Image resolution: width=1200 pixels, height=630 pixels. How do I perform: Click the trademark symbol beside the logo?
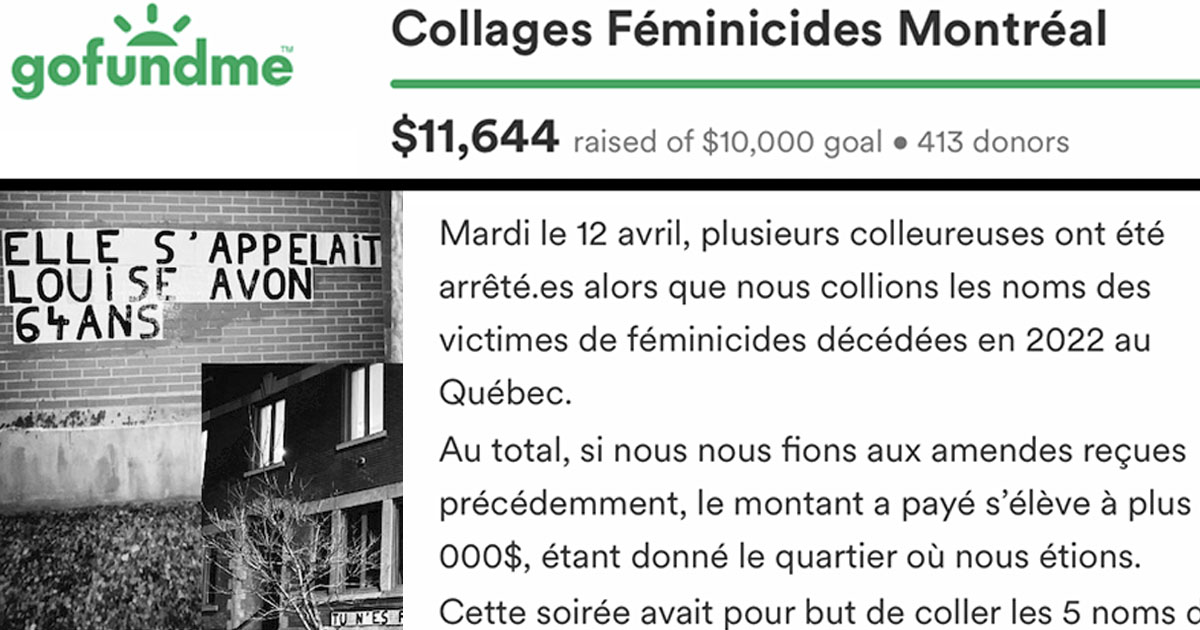tap(284, 48)
